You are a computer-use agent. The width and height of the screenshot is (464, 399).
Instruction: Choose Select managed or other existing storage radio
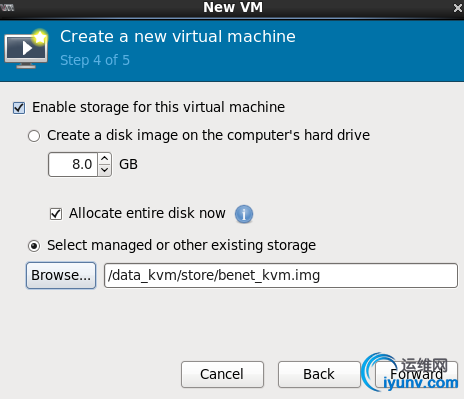click(34, 246)
